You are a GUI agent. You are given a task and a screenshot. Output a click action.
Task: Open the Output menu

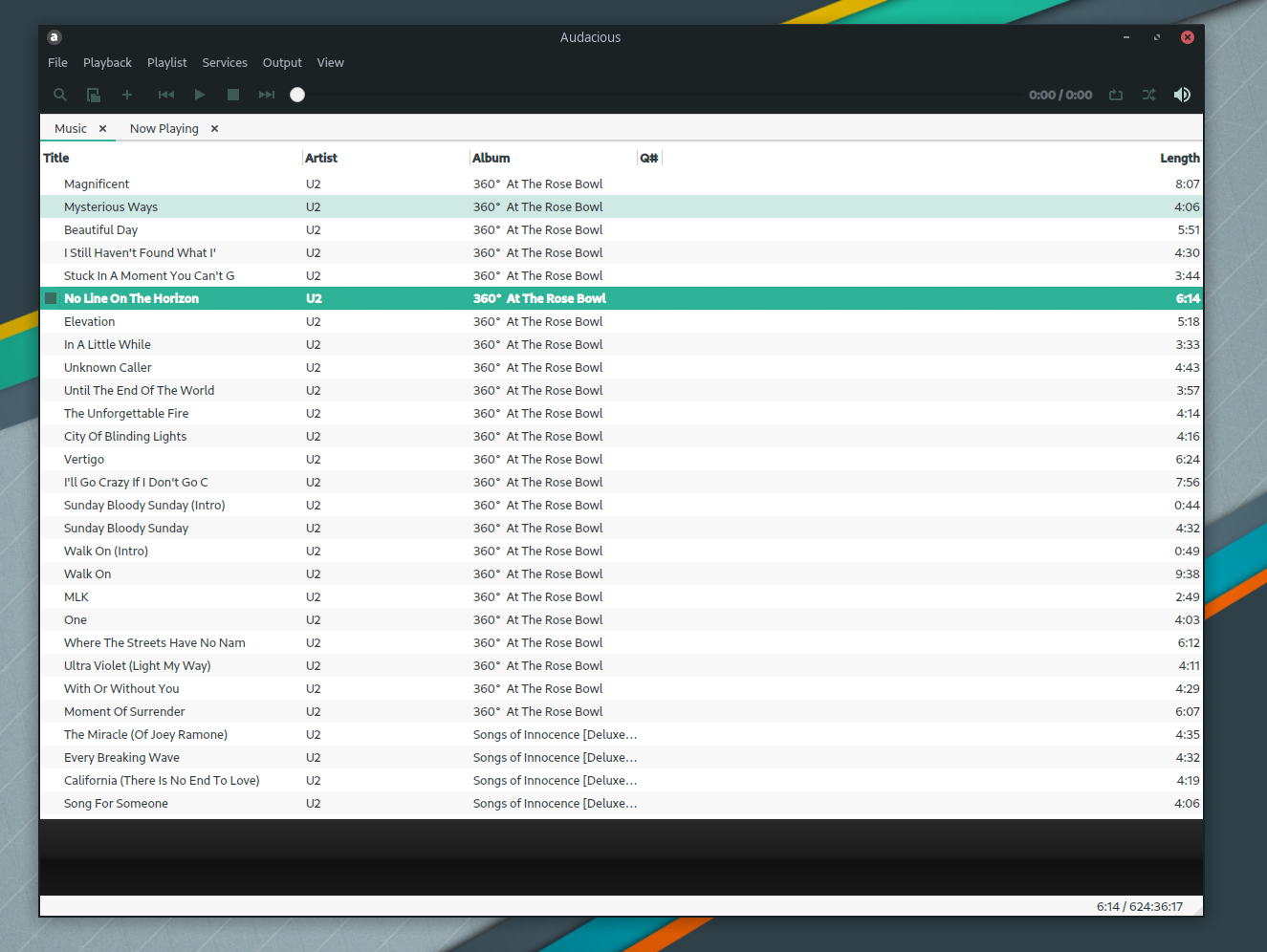point(282,63)
